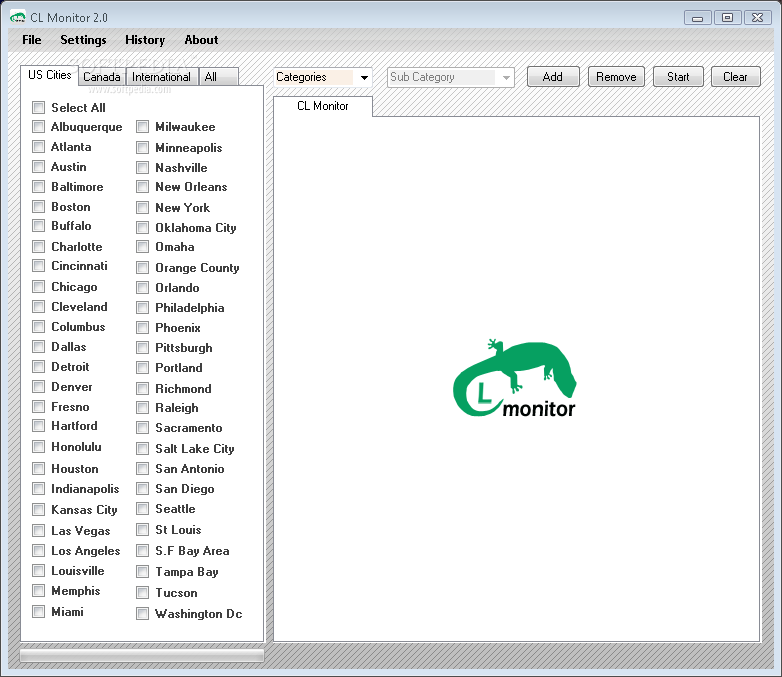
Task: Tick the Minneapolis checkbox
Action: coord(143,148)
